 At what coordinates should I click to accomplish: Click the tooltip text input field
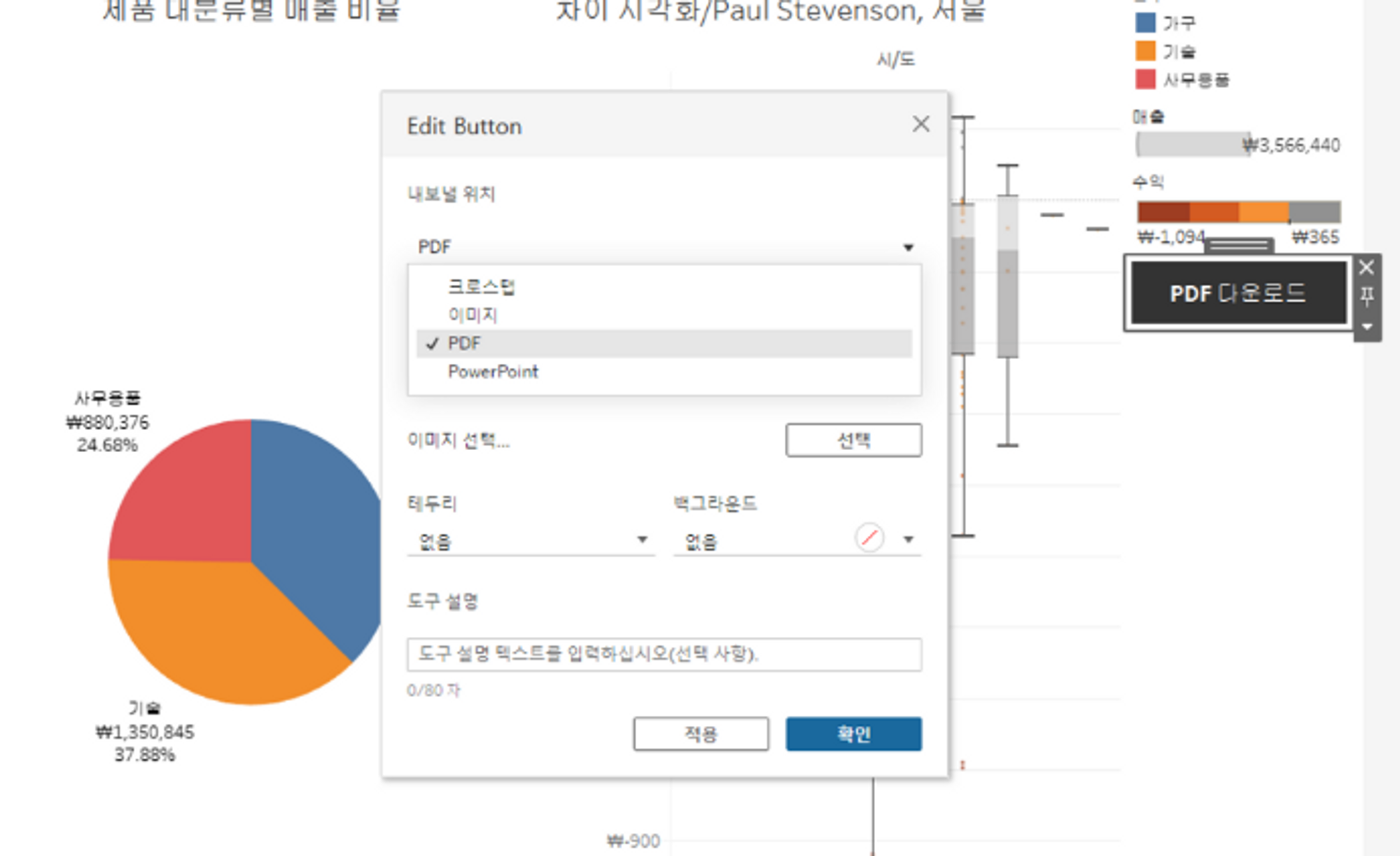point(664,654)
